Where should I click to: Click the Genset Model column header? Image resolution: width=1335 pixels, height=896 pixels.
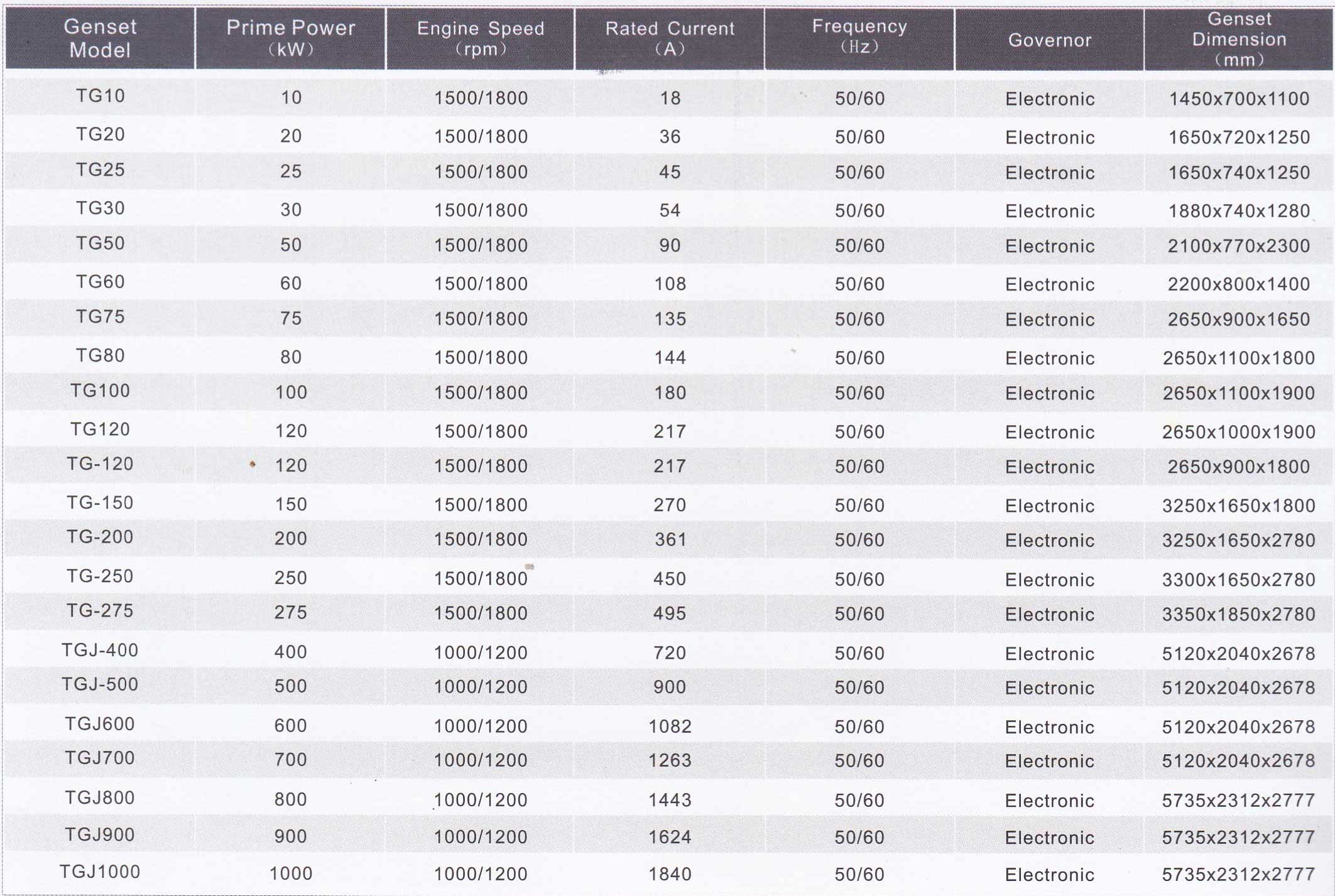tap(100, 38)
